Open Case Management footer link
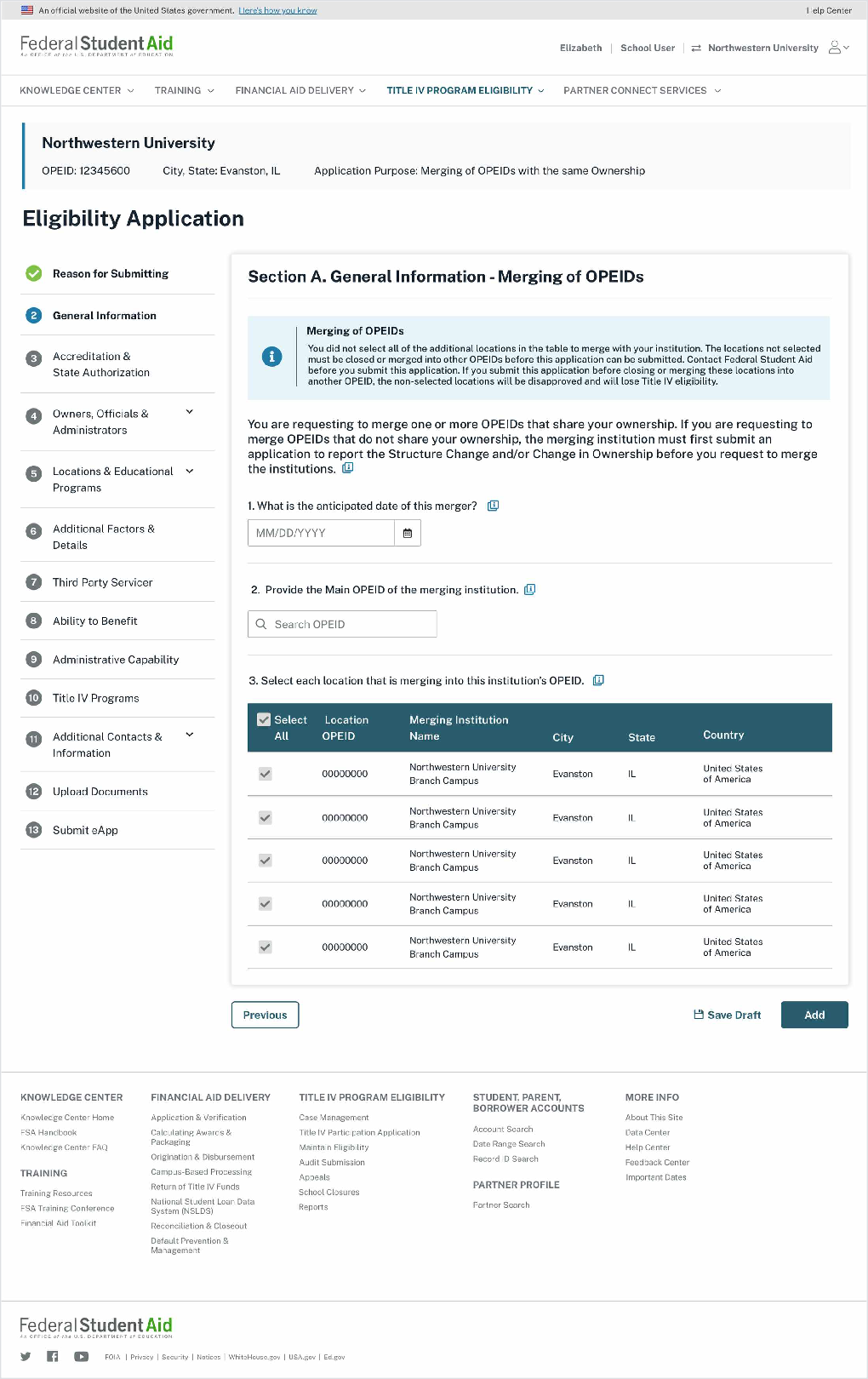This screenshot has width=868, height=1379. coord(334,1118)
